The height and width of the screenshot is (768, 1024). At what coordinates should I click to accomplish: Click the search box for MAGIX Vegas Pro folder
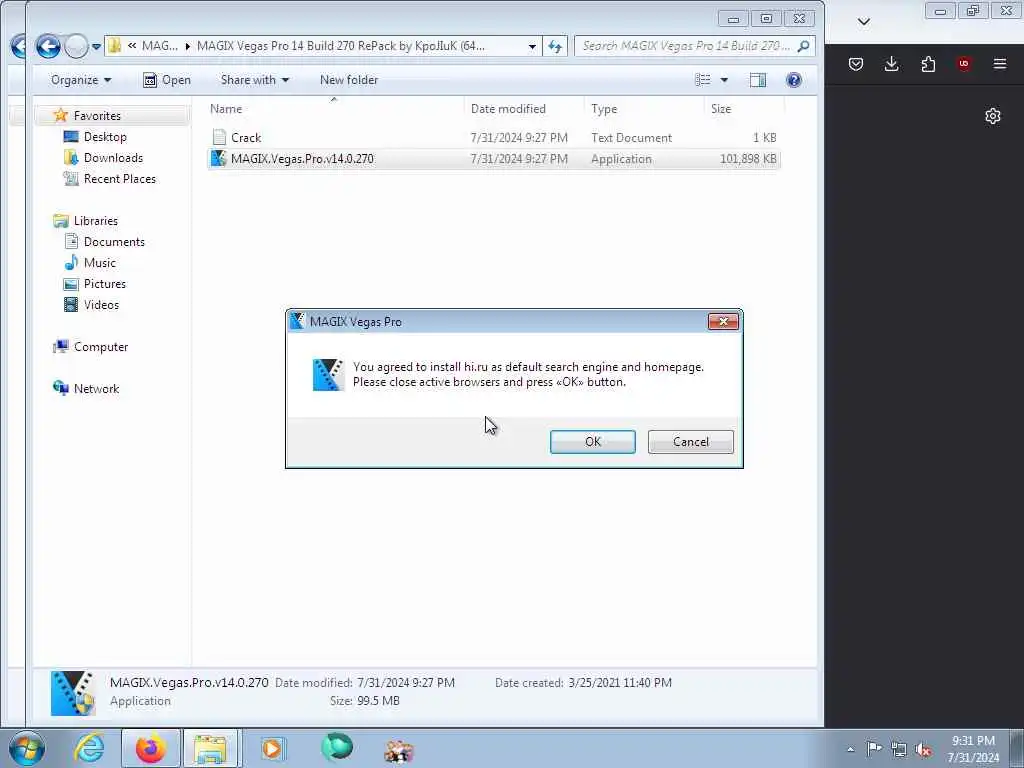686,46
